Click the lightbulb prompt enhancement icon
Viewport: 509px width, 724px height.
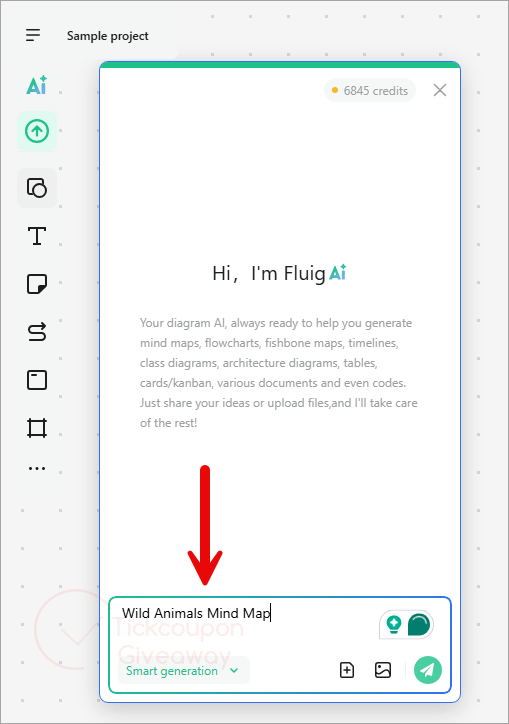(x=394, y=625)
